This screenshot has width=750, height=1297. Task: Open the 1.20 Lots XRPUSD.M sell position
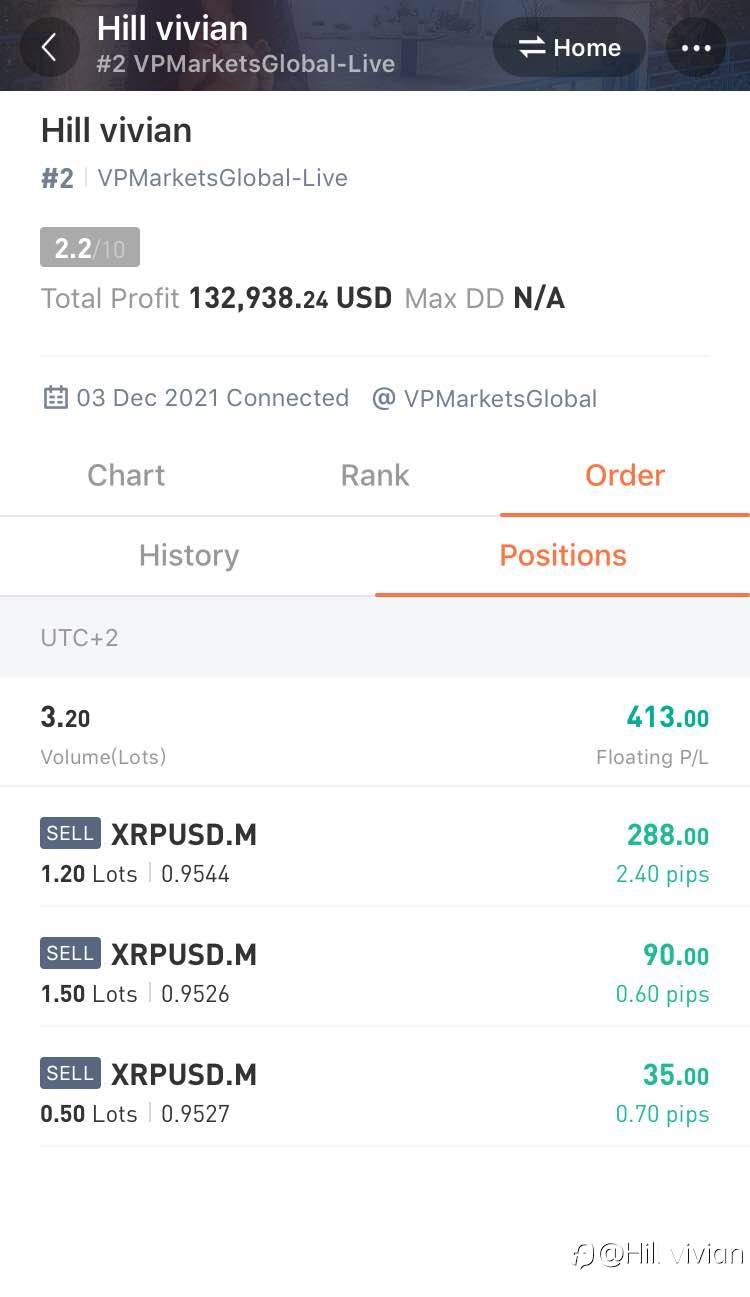(375, 851)
